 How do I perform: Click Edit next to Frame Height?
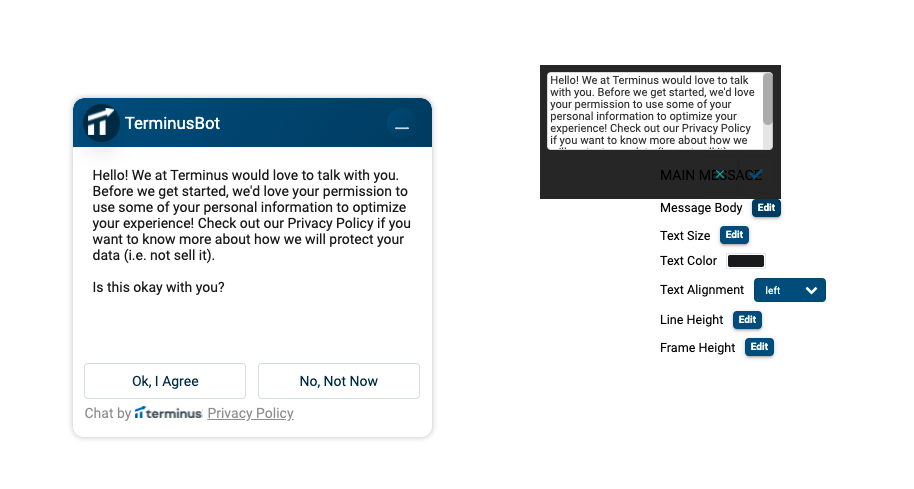(x=759, y=347)
